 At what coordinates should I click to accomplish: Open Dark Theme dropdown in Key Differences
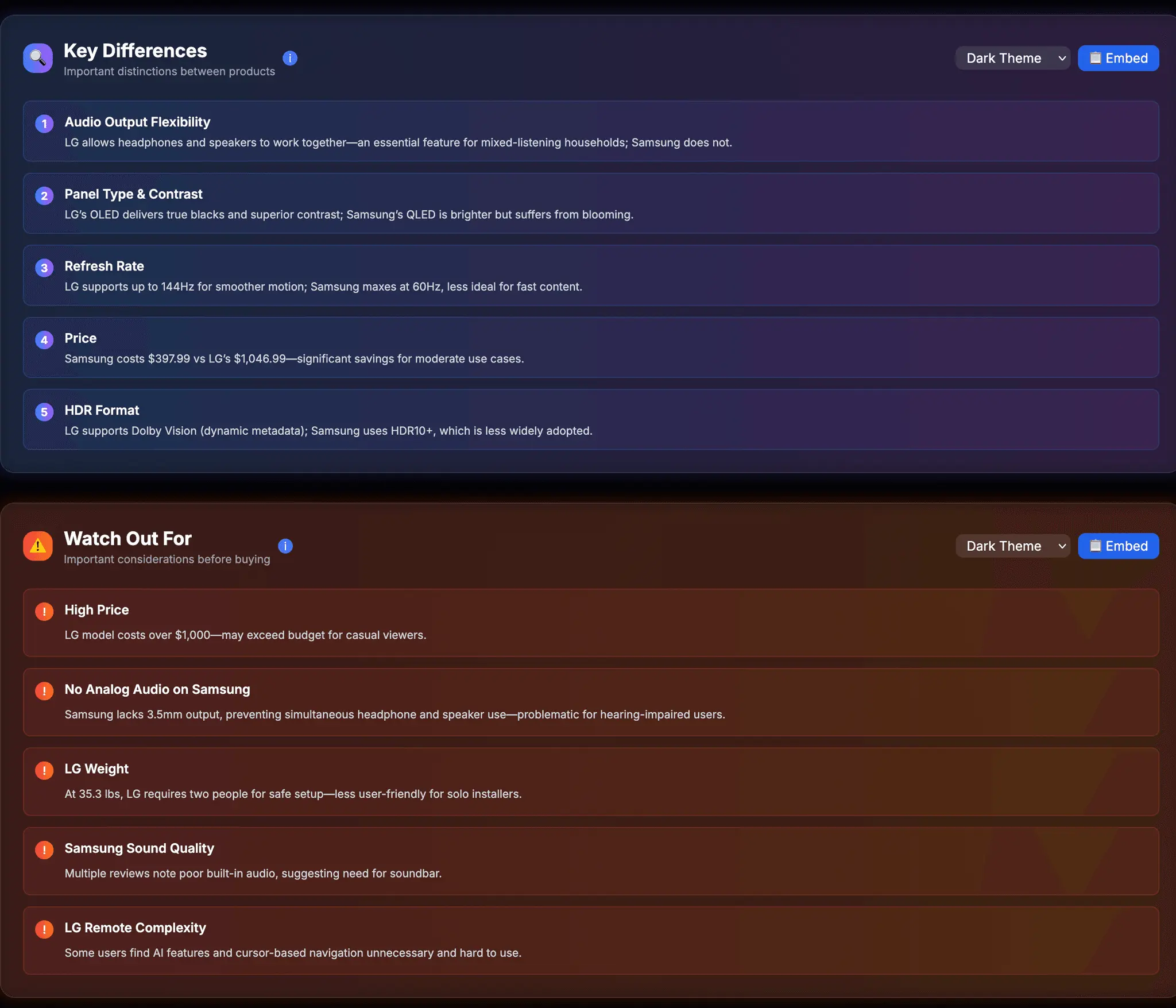click(x=1013, y=58)
